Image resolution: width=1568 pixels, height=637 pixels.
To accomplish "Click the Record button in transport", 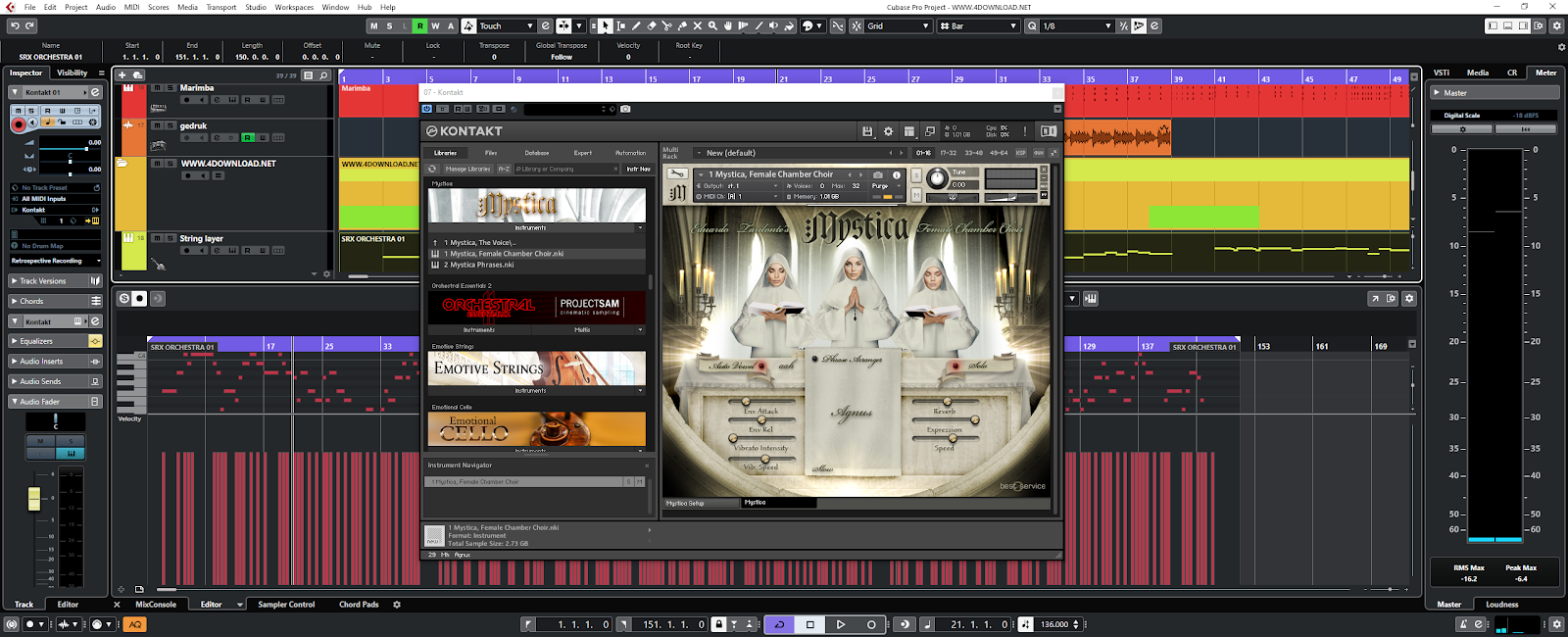I will point(871,624).
